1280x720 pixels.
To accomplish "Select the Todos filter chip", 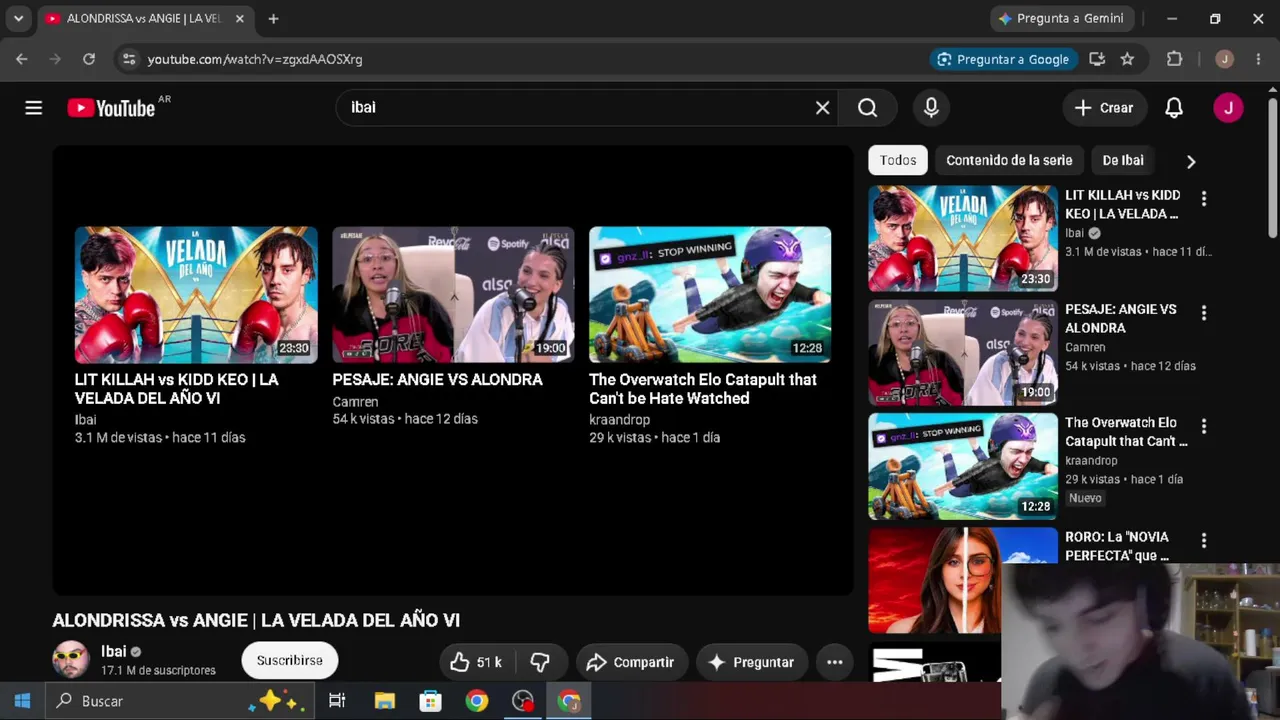I will pos(898,160).
